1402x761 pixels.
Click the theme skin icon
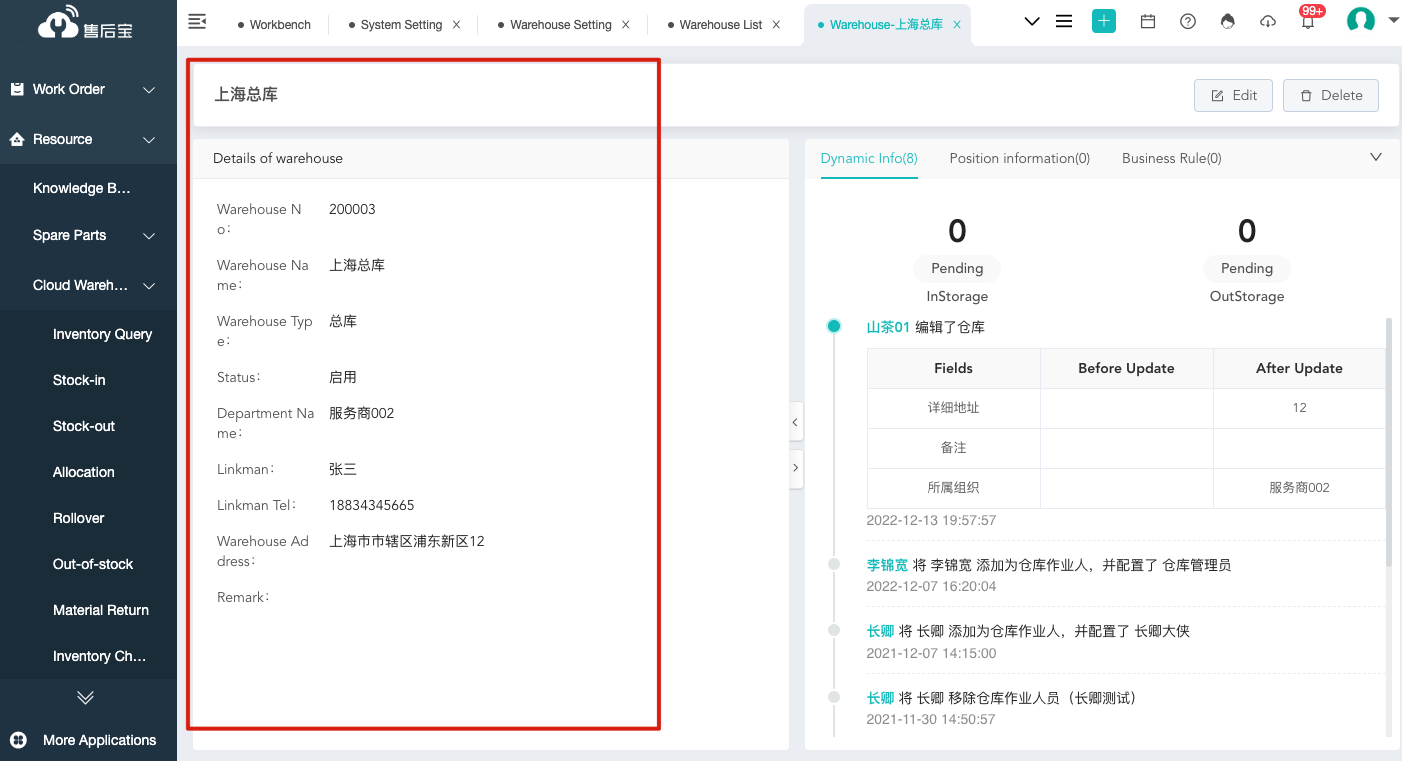tap(1228, 21)
